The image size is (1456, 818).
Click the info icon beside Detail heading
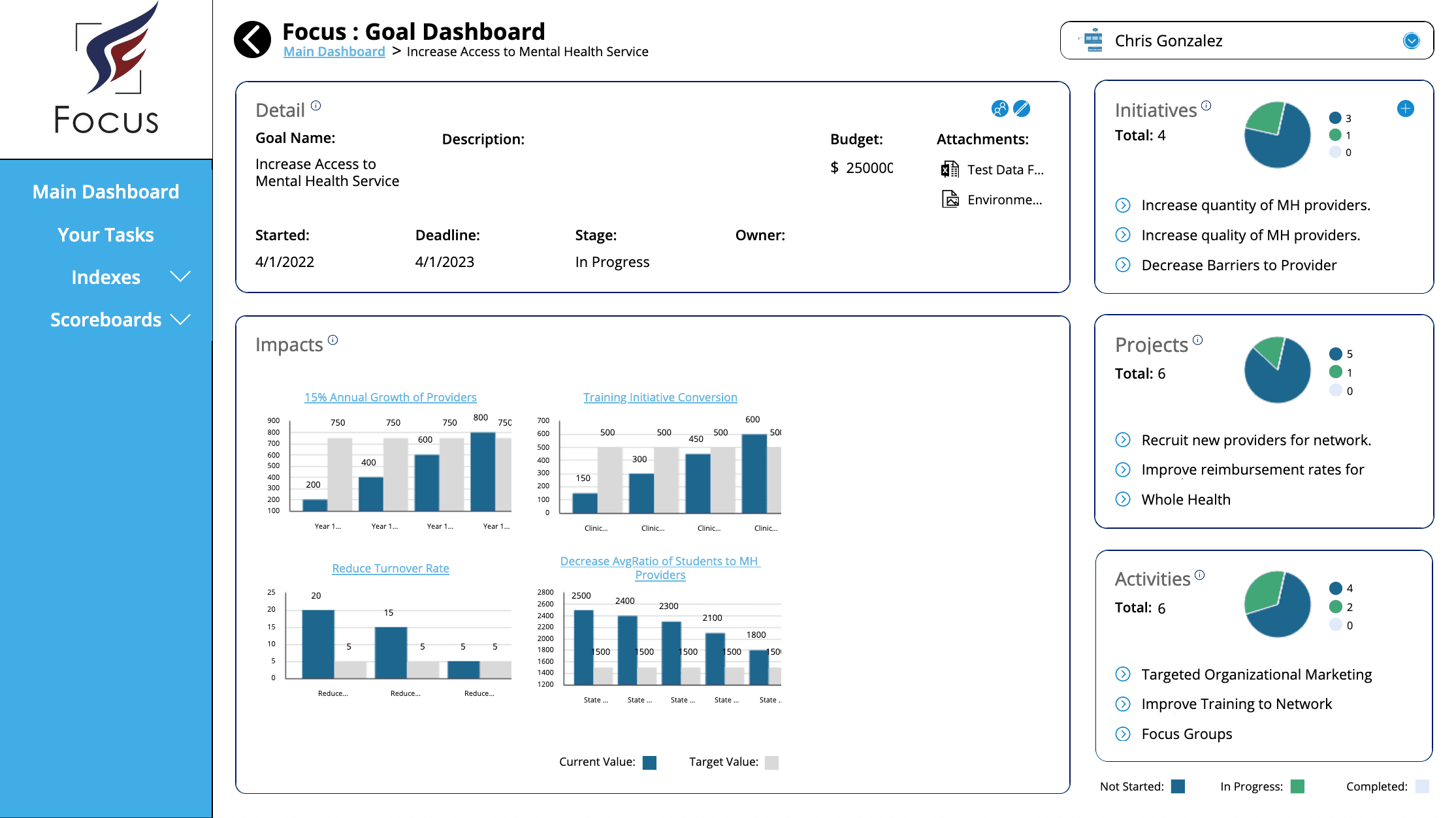point(317,104)
